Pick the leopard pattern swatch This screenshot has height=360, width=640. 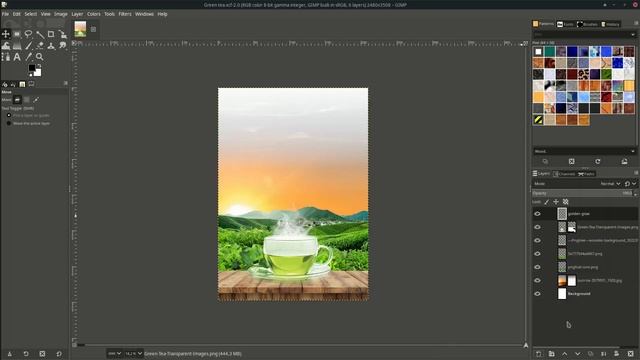[x=583, y=74]
